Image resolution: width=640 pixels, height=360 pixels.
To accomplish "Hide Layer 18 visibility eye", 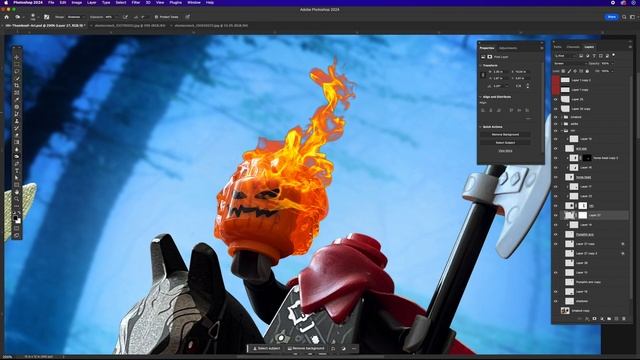I will click(x=556, y=291).
